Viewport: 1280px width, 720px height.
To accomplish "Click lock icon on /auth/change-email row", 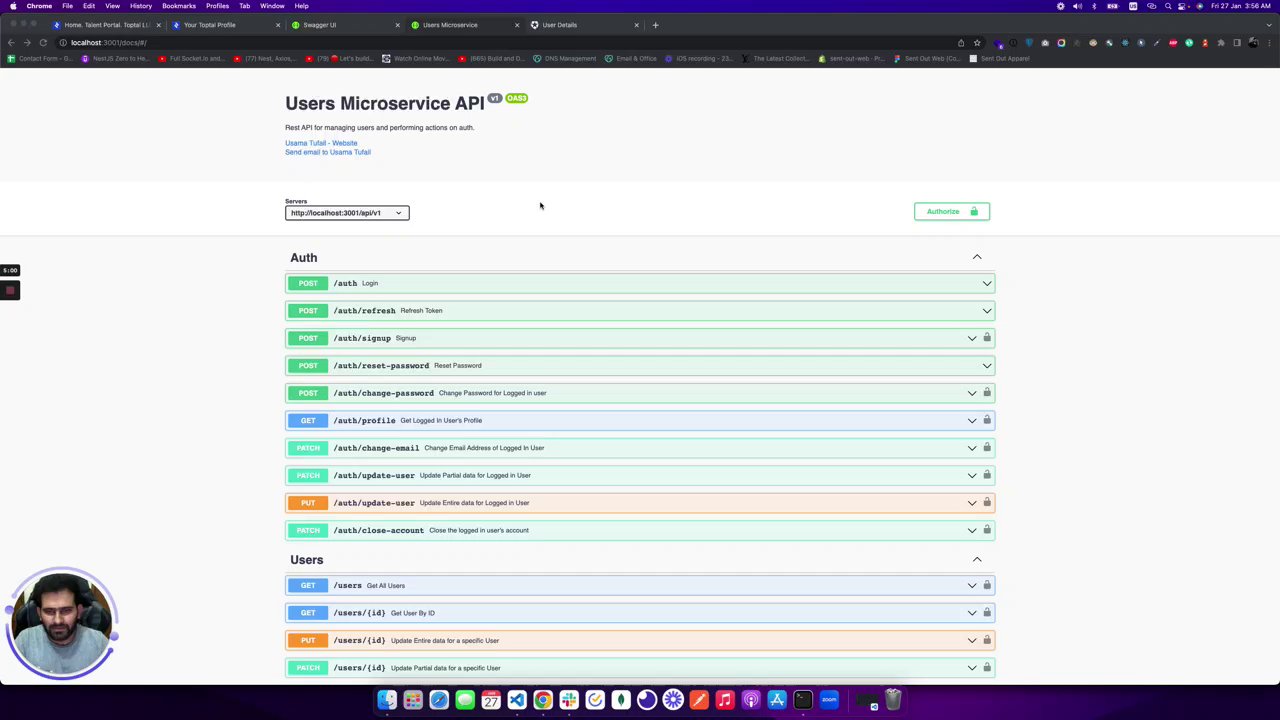I will tap(987, 448).
